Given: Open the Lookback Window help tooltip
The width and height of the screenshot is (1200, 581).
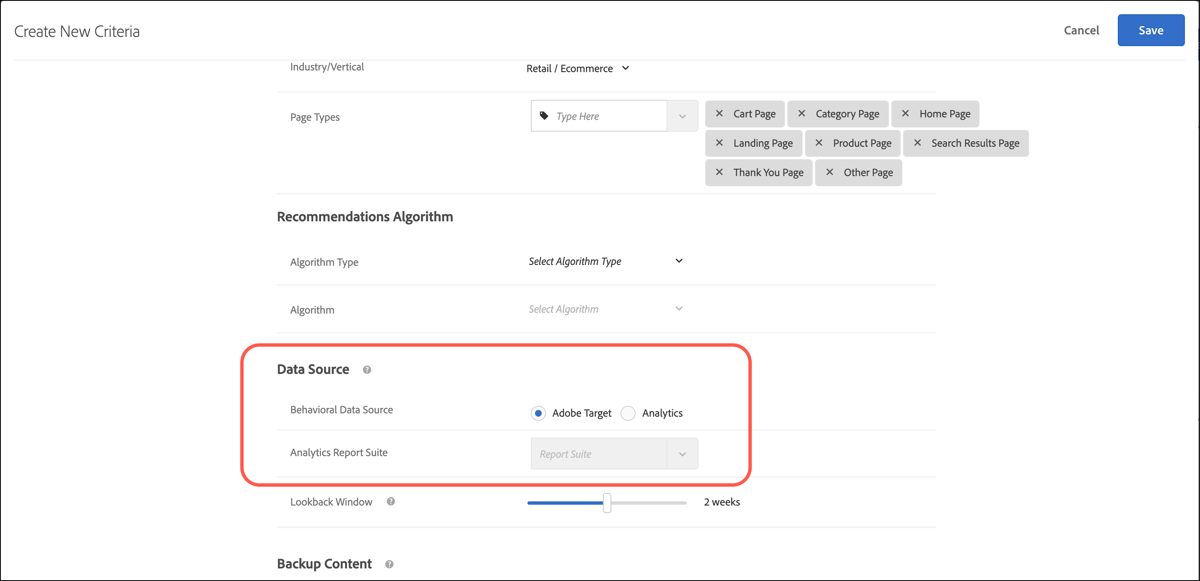Looking at the screenshot, I should click(x=391, y=502).
